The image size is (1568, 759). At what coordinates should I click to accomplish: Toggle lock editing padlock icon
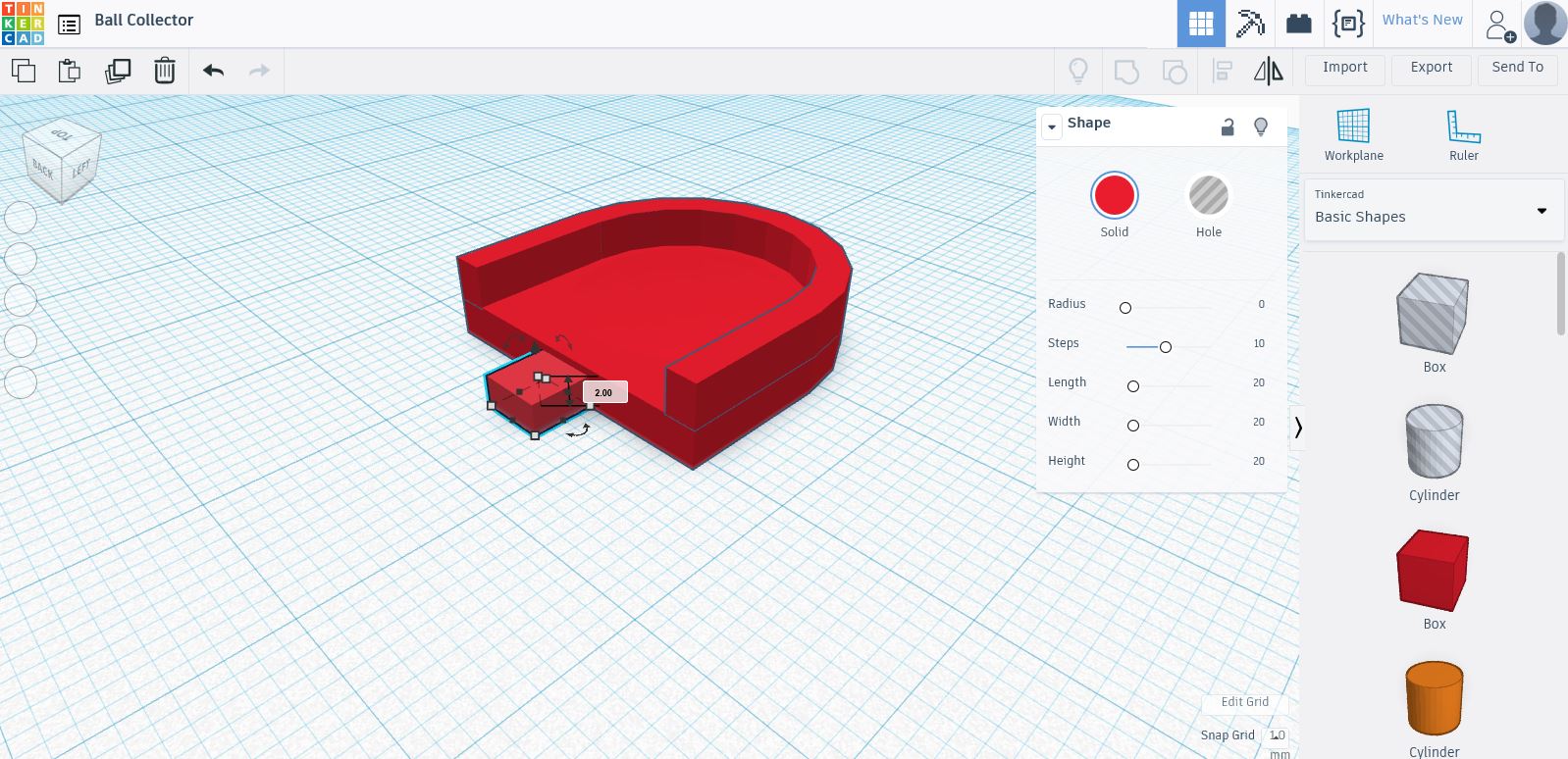point(1228,126)
